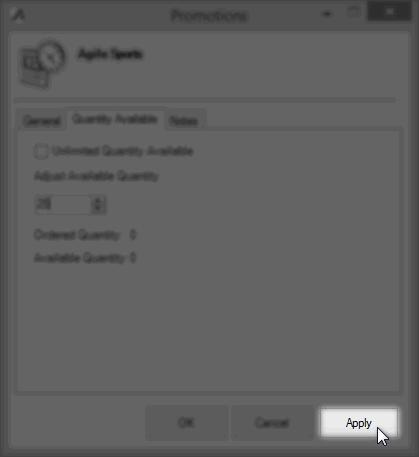Open the Notes tab
Image resolution: width=419 pixels, height=457 pixels.
point(184,120)
